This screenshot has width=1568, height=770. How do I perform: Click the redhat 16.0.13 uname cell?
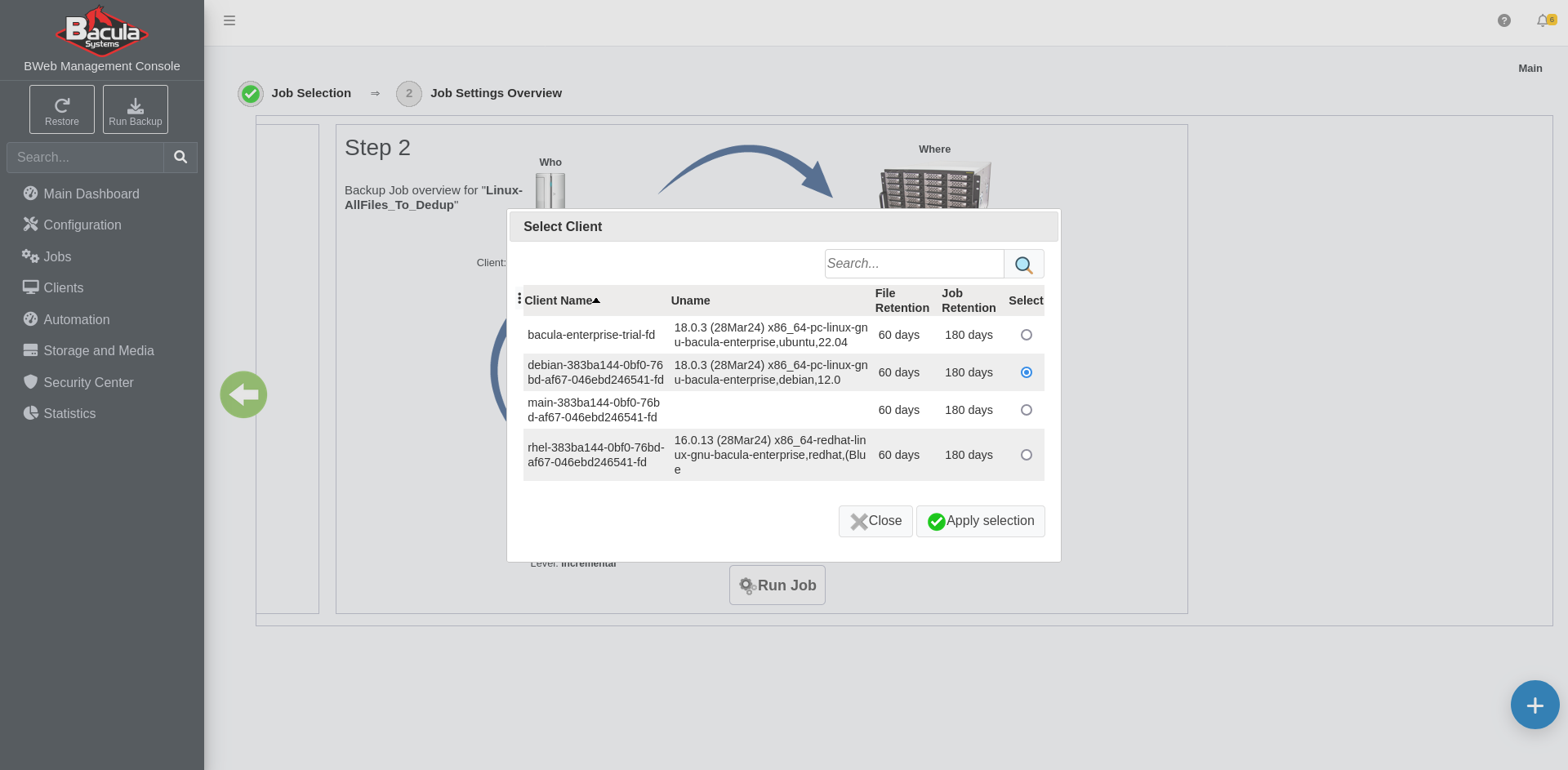coord(771,455)
